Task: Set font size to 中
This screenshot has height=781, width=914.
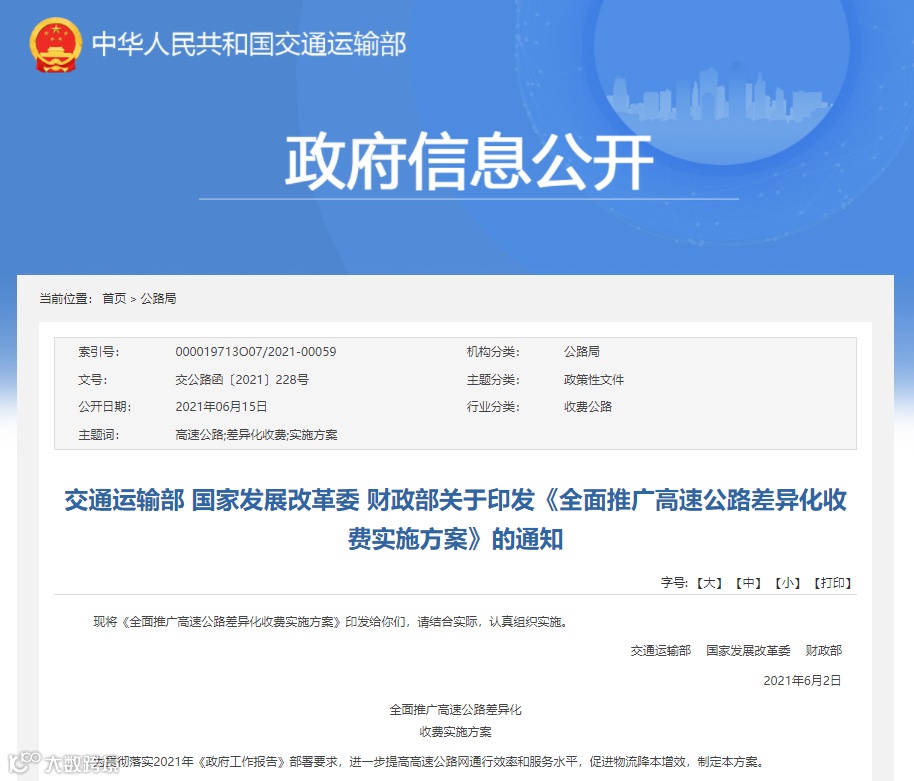Action: pos(748,583)
